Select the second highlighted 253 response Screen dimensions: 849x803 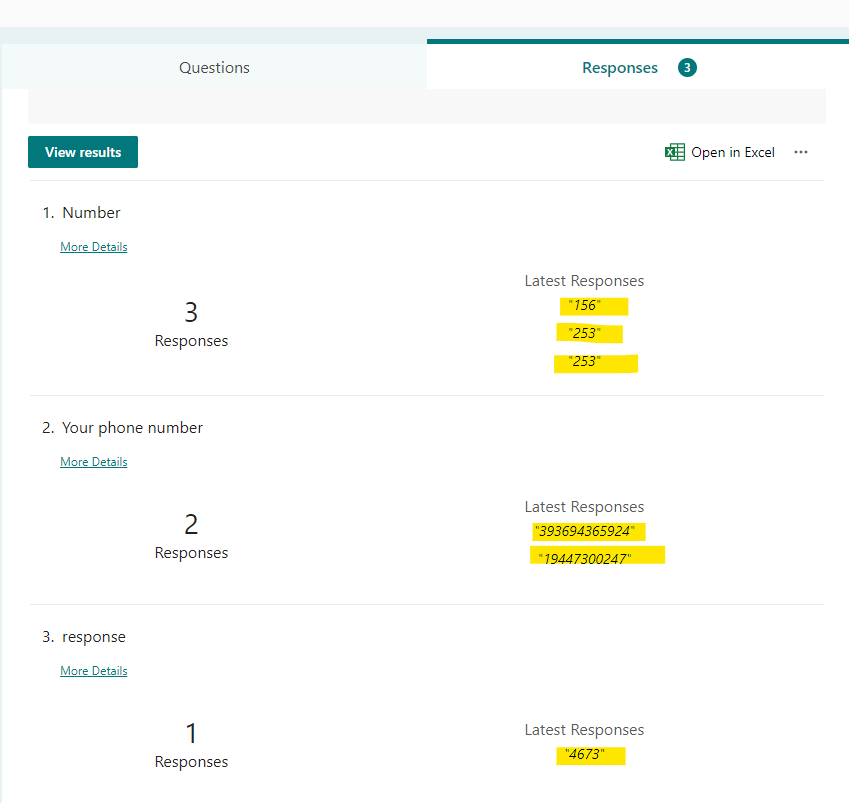pos(595,363)
